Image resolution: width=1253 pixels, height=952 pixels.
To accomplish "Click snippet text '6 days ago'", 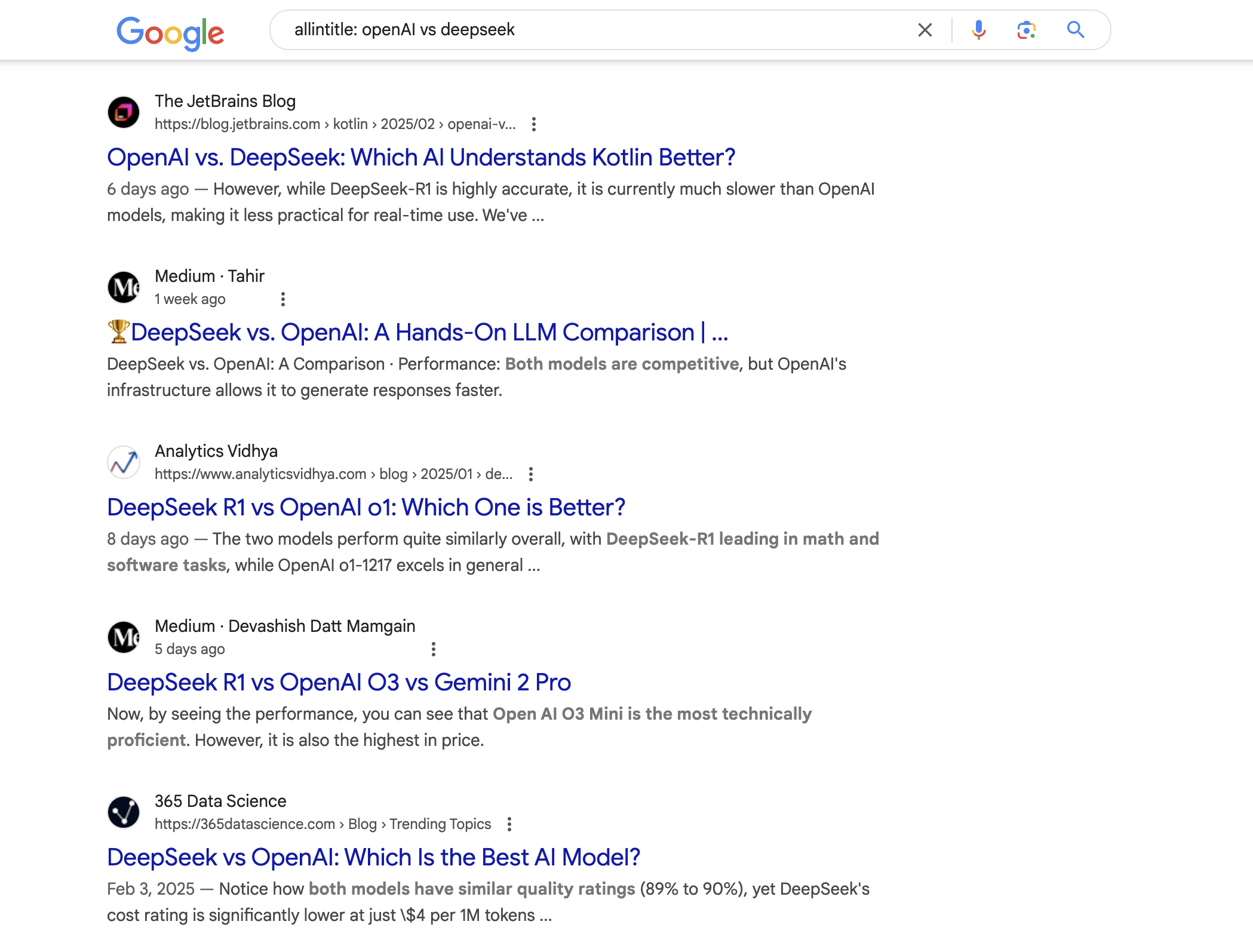I will point(148,189).
